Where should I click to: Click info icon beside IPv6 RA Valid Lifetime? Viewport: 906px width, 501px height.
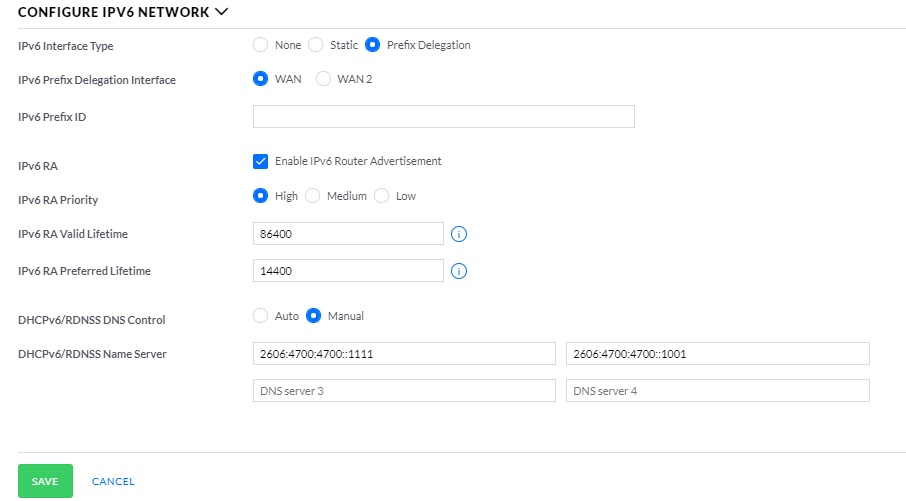460,234
